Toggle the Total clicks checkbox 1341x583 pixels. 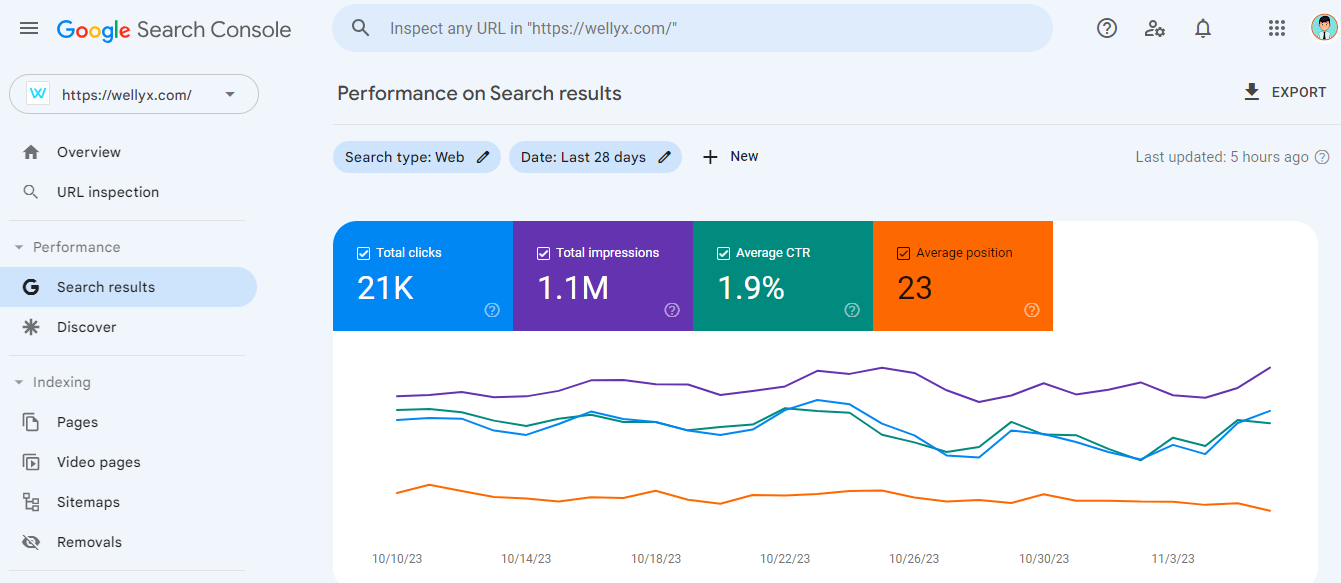tap(364, 253)
